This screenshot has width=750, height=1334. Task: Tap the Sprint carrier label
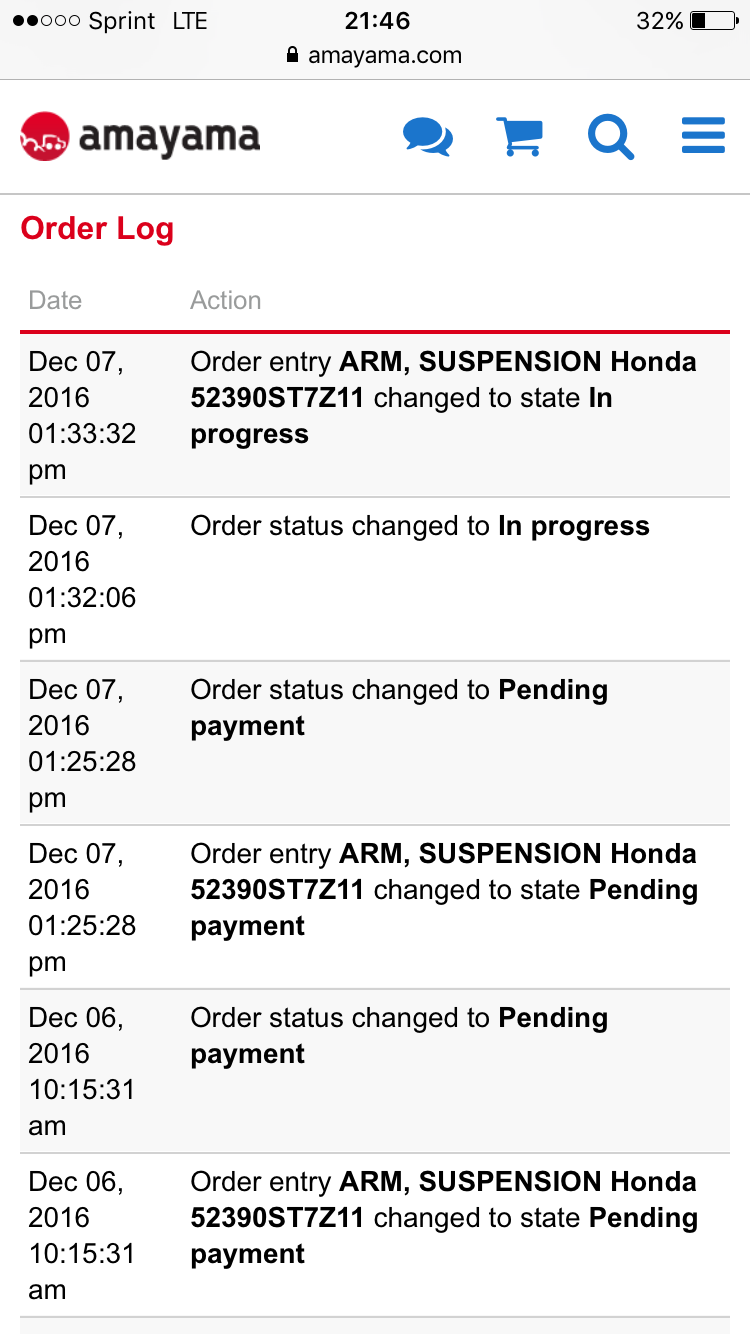122,21
